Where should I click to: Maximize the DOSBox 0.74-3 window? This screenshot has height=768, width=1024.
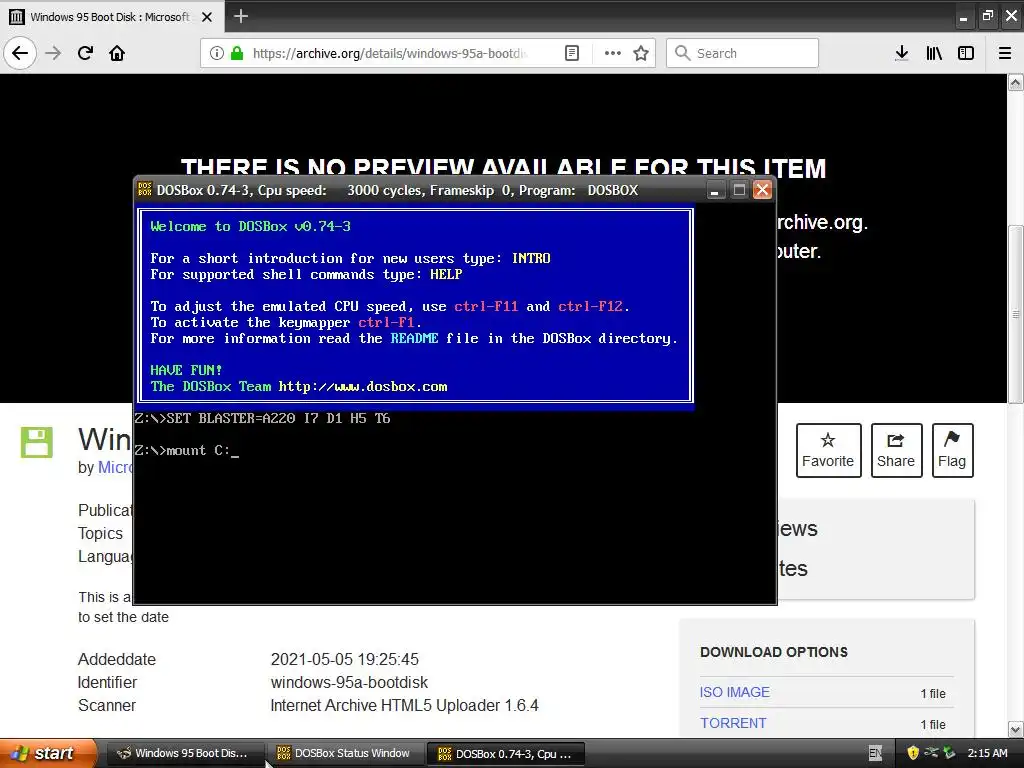point(739,190)
